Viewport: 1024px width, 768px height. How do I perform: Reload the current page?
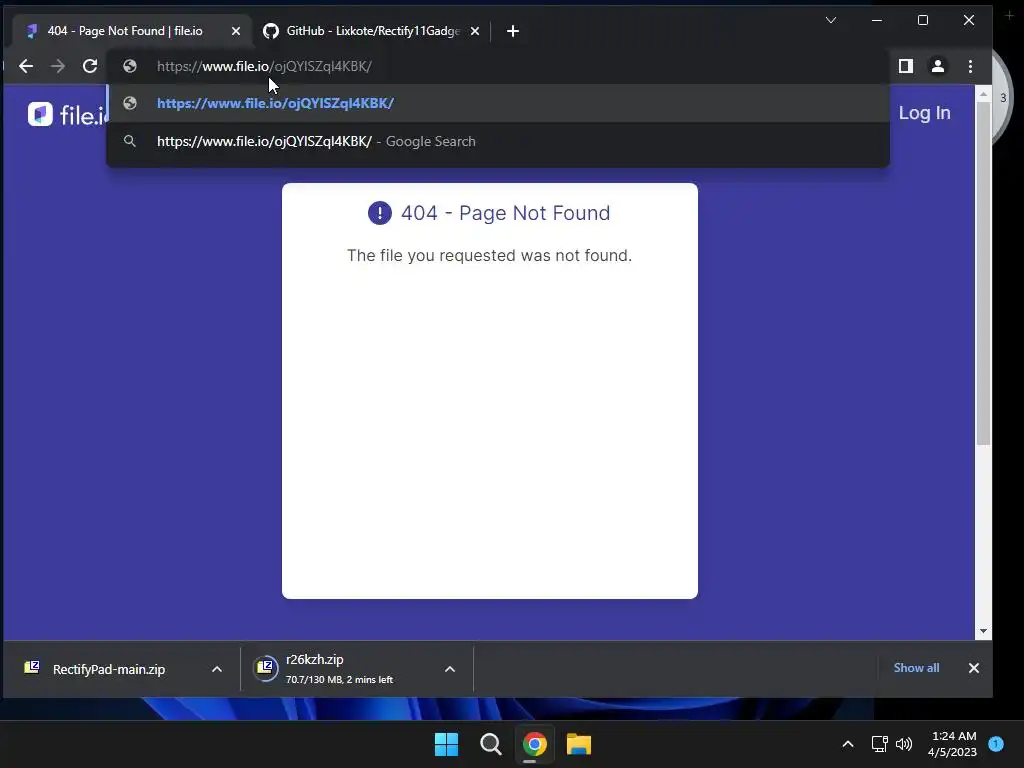(90, 66)
